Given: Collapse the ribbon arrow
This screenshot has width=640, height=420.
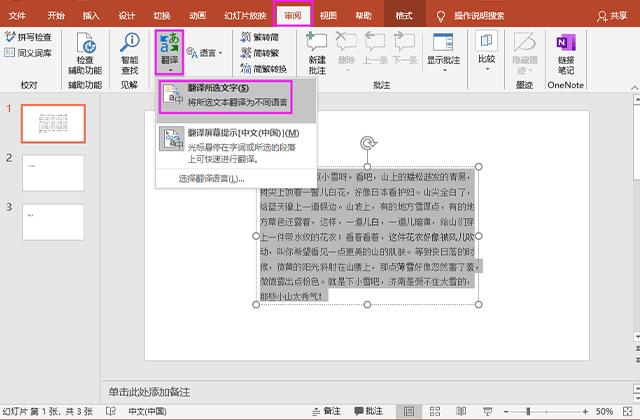Looking at the screenshot, I should tap(634, 88).
